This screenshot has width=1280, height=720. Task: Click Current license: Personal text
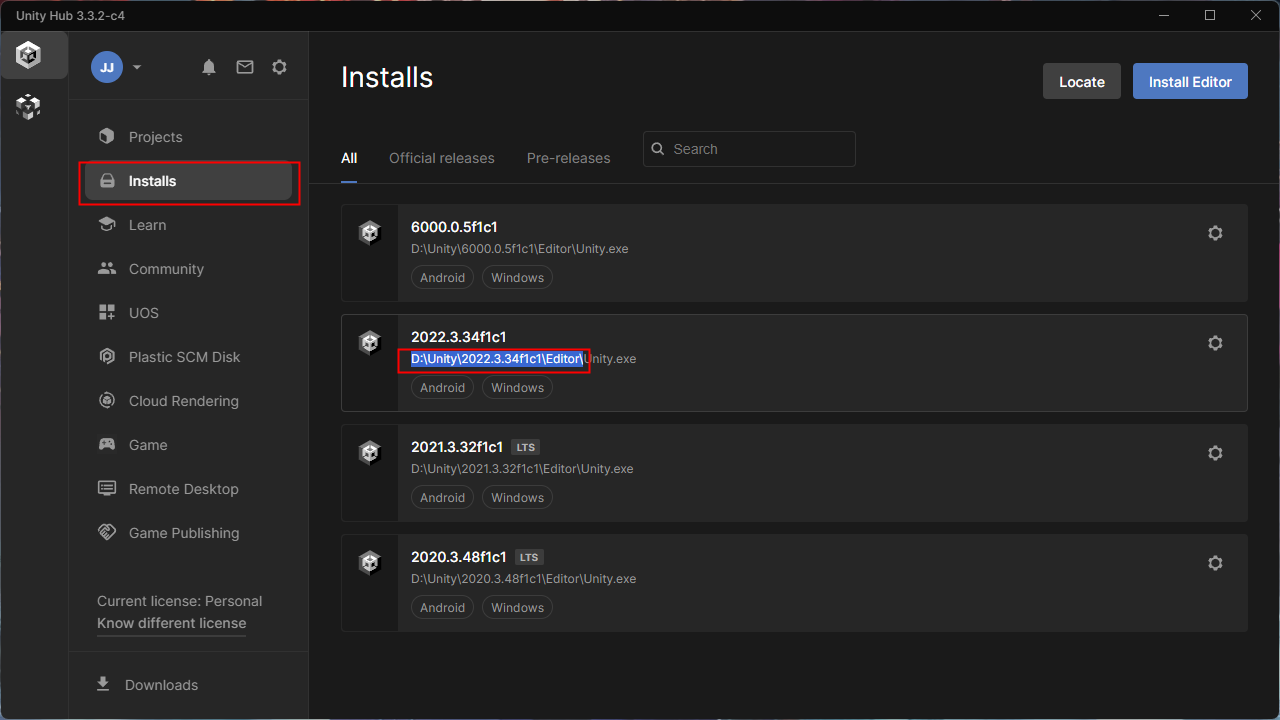coord(180,601)
